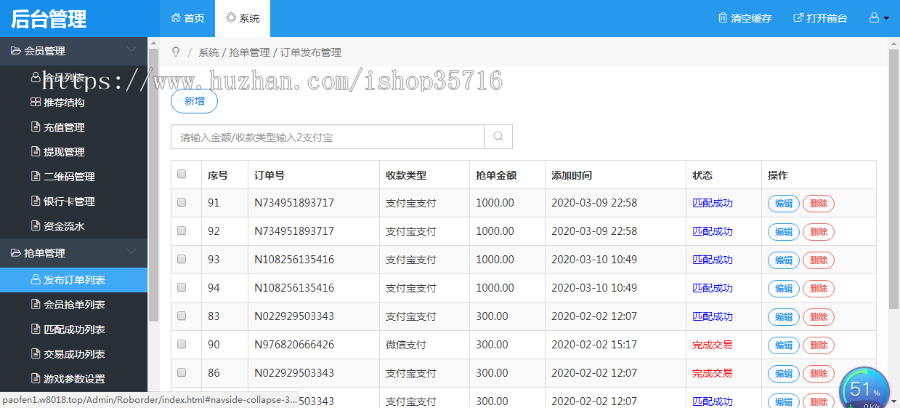900x408 pixels.
Task: Click the folder icon of 会员管理
Action: pyautogui.click(x=15, y=50)
